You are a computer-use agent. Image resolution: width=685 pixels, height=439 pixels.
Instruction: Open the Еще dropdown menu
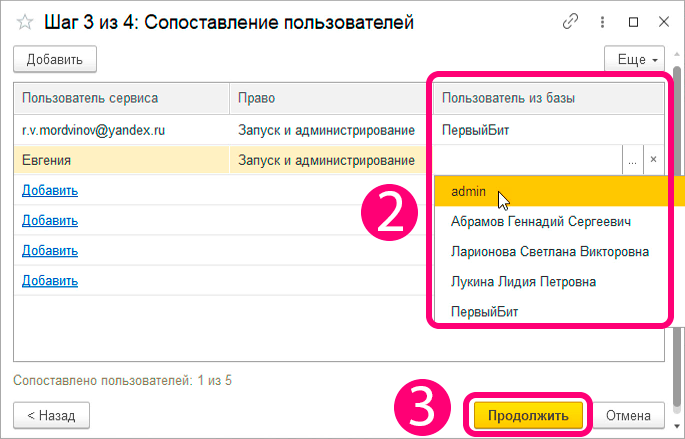coord(634,59)
